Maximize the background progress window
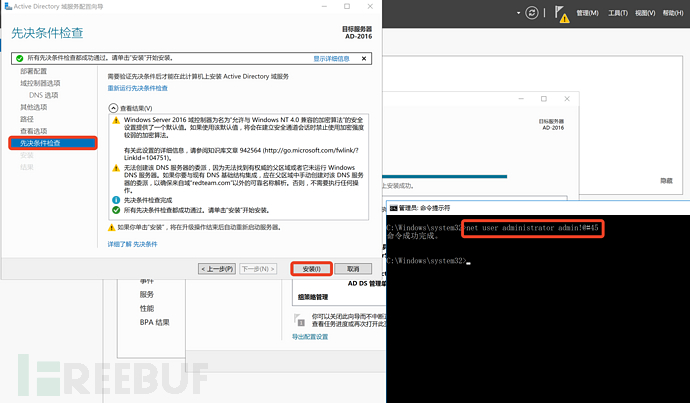This screenshot has width=690, height=403. (x=544, y=99)
